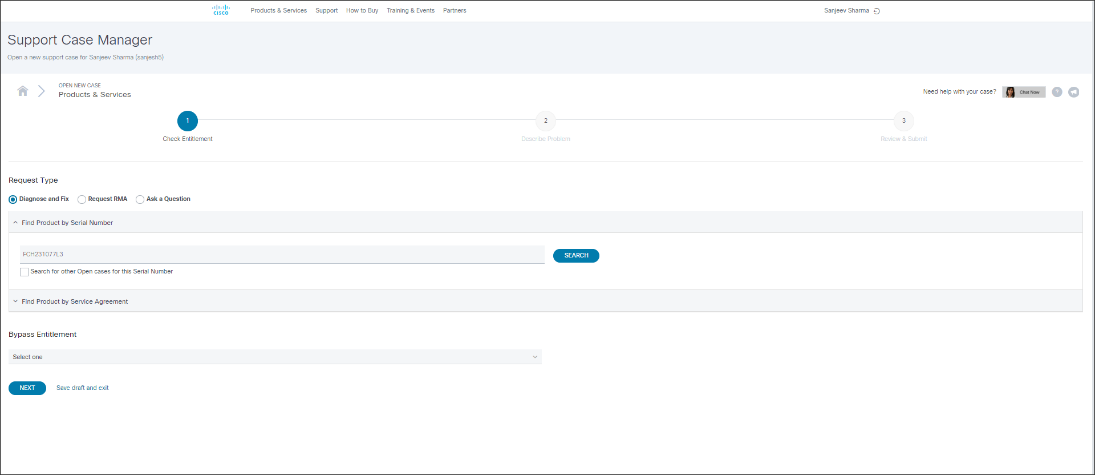
Task: Open the Partners menu
Action: [x=455, y=10]
